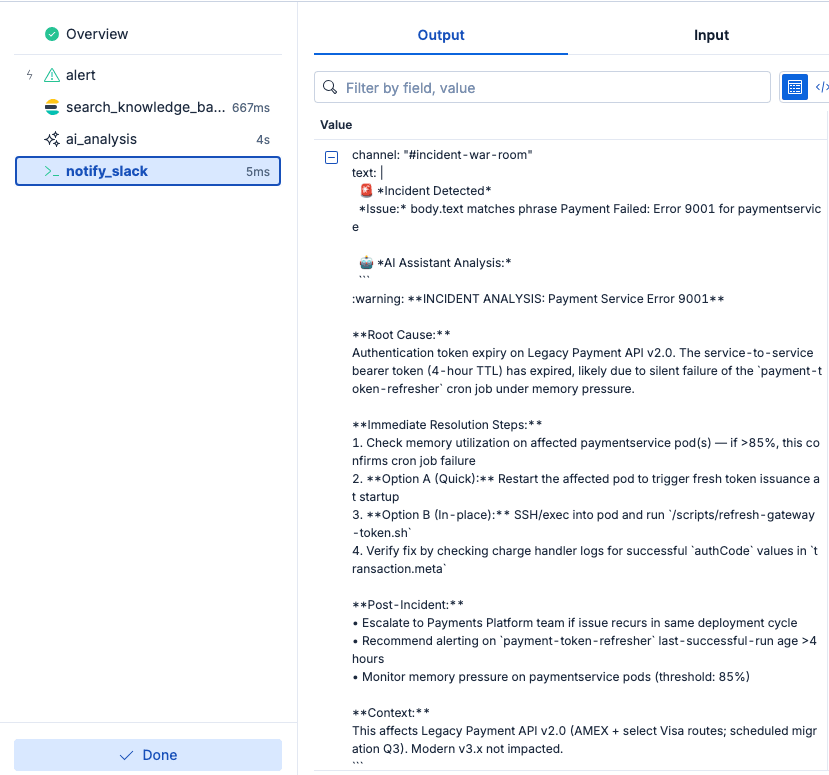Toggle off the active table view
The image size is (829, 775).
pyautogui.click(x=794, y=87)
